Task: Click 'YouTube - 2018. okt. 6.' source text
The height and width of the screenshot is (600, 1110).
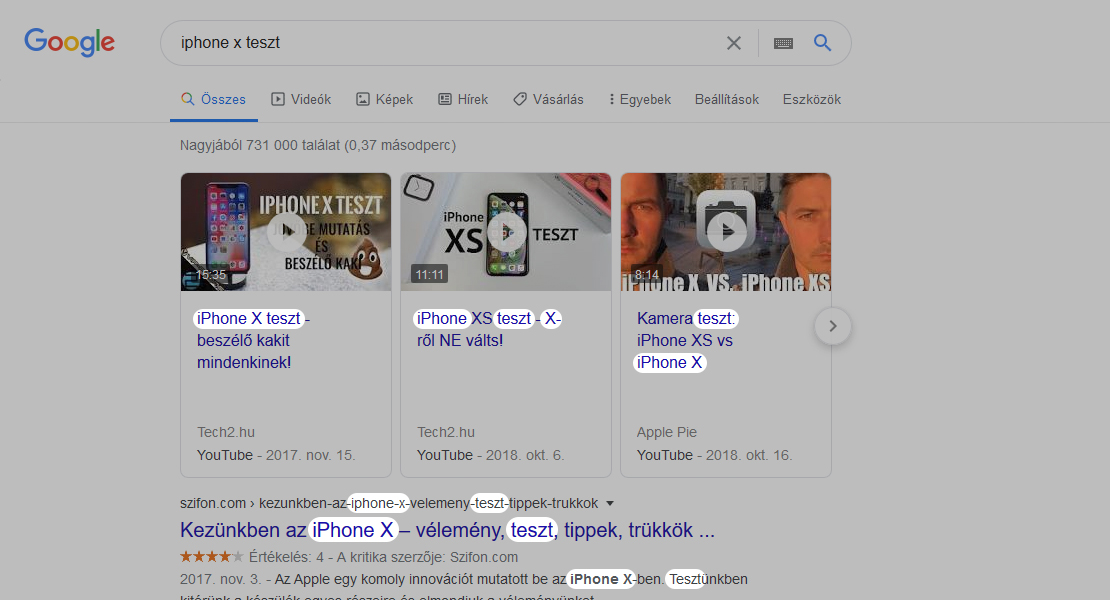Action: [x=490, y=455]
